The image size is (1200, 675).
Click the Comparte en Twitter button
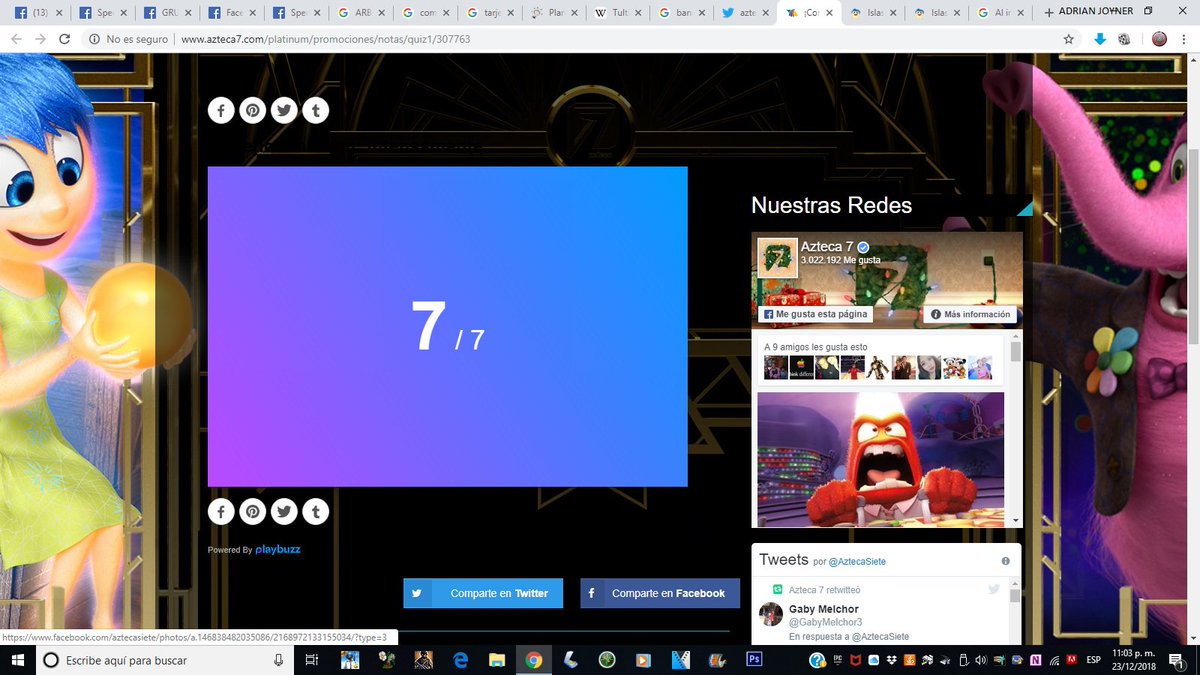coord(483,593)
